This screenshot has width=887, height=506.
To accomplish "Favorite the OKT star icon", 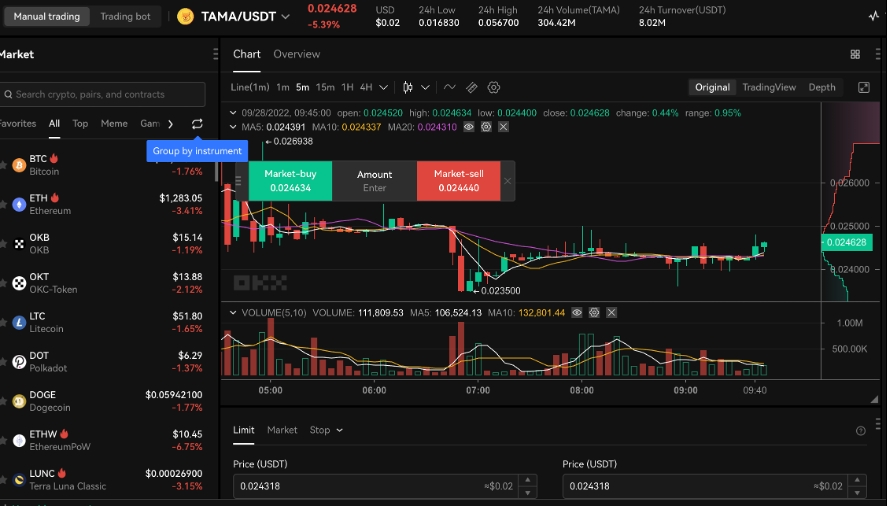I will (3, 283).
